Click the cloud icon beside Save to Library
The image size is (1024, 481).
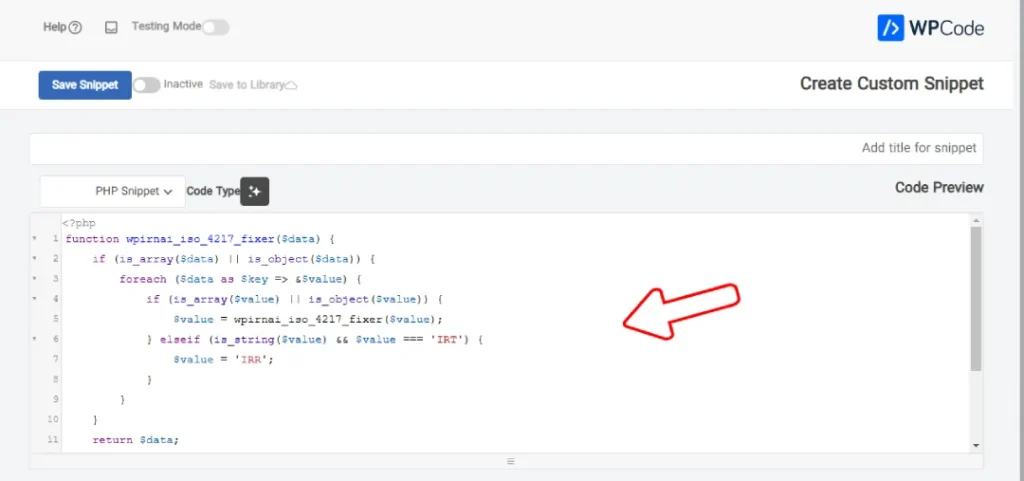tap(292, 86)
